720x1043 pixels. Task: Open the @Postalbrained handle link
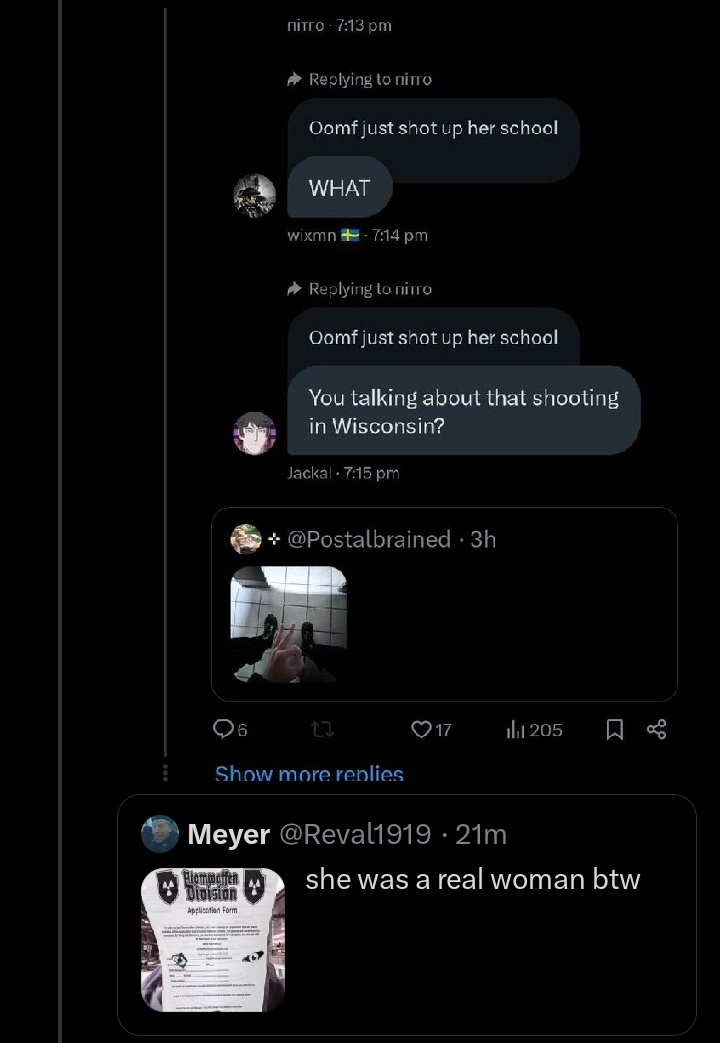[x=369, y=539]
